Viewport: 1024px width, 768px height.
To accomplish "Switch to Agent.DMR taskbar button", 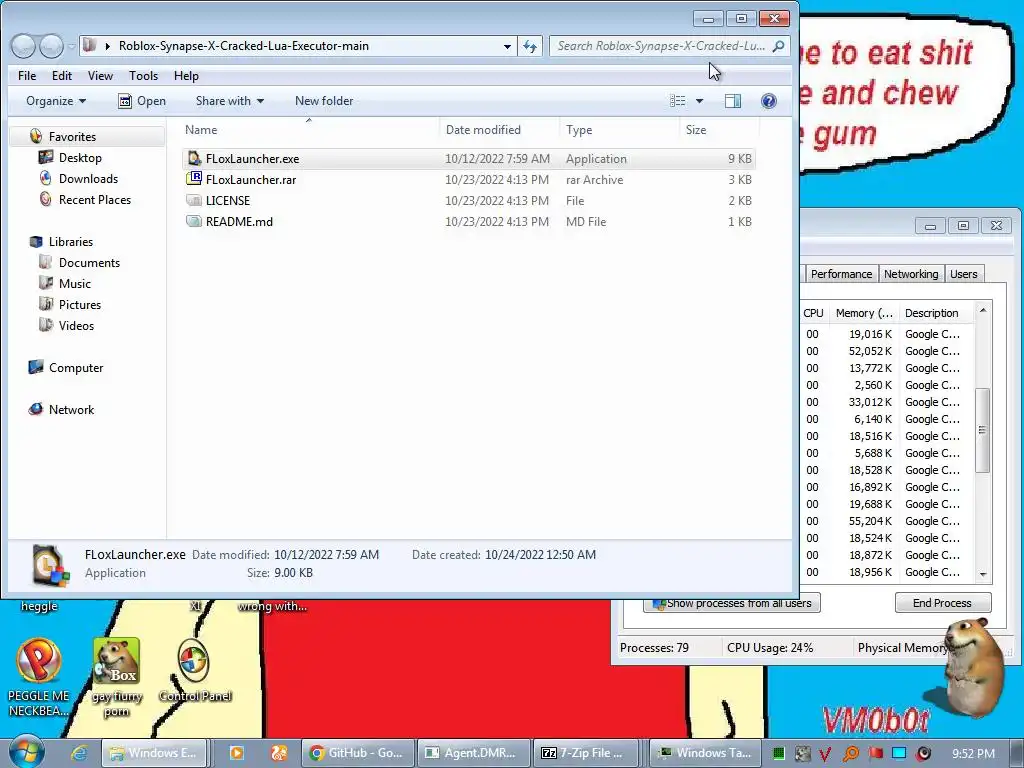I will (473, 753).
